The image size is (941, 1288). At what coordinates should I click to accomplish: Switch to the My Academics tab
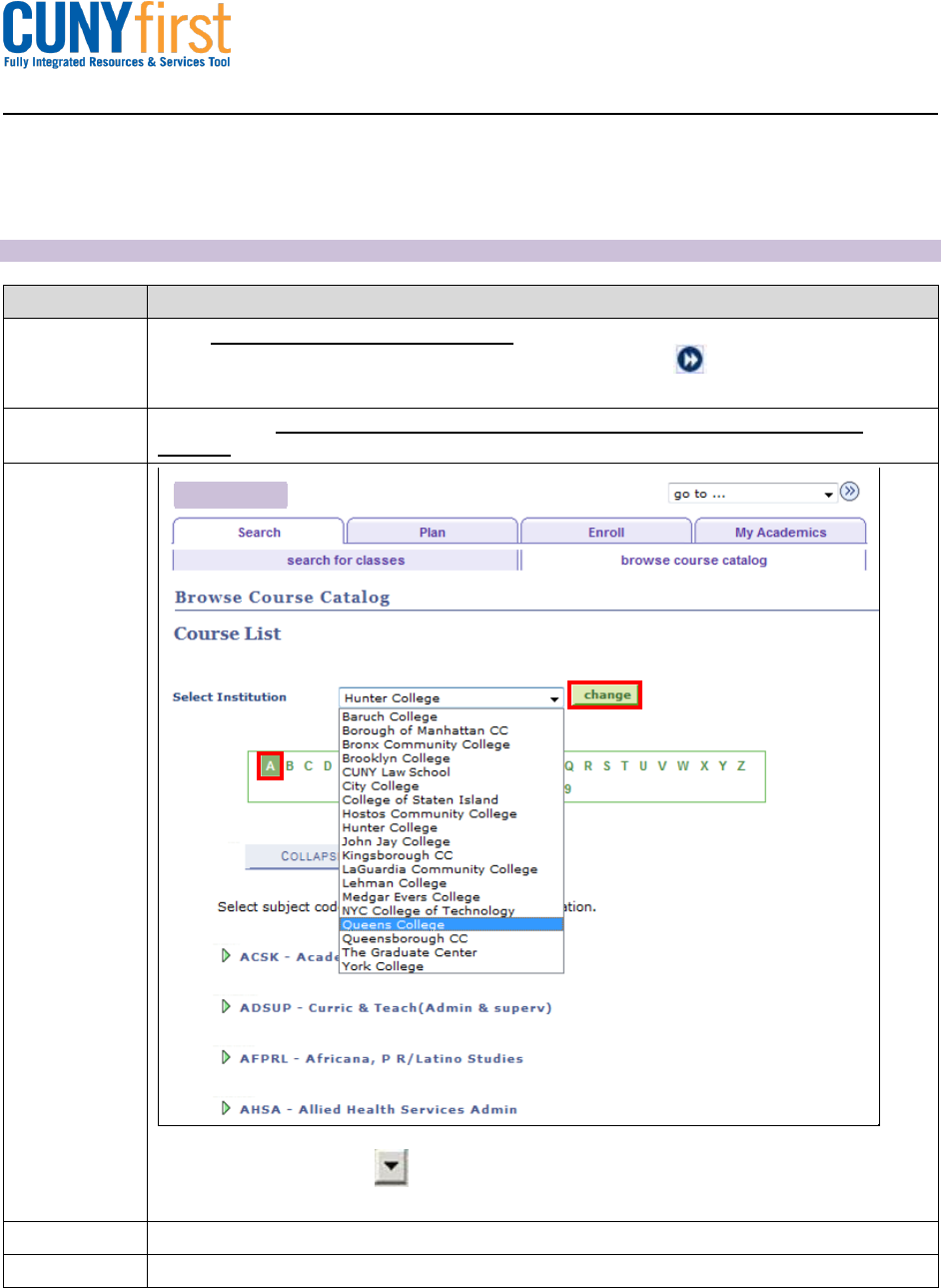(x=780, y=532)
